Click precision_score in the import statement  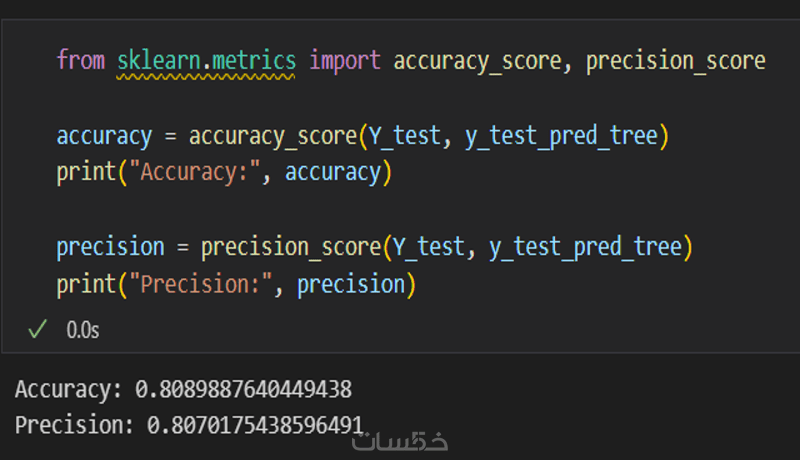(x=675, y=61)
